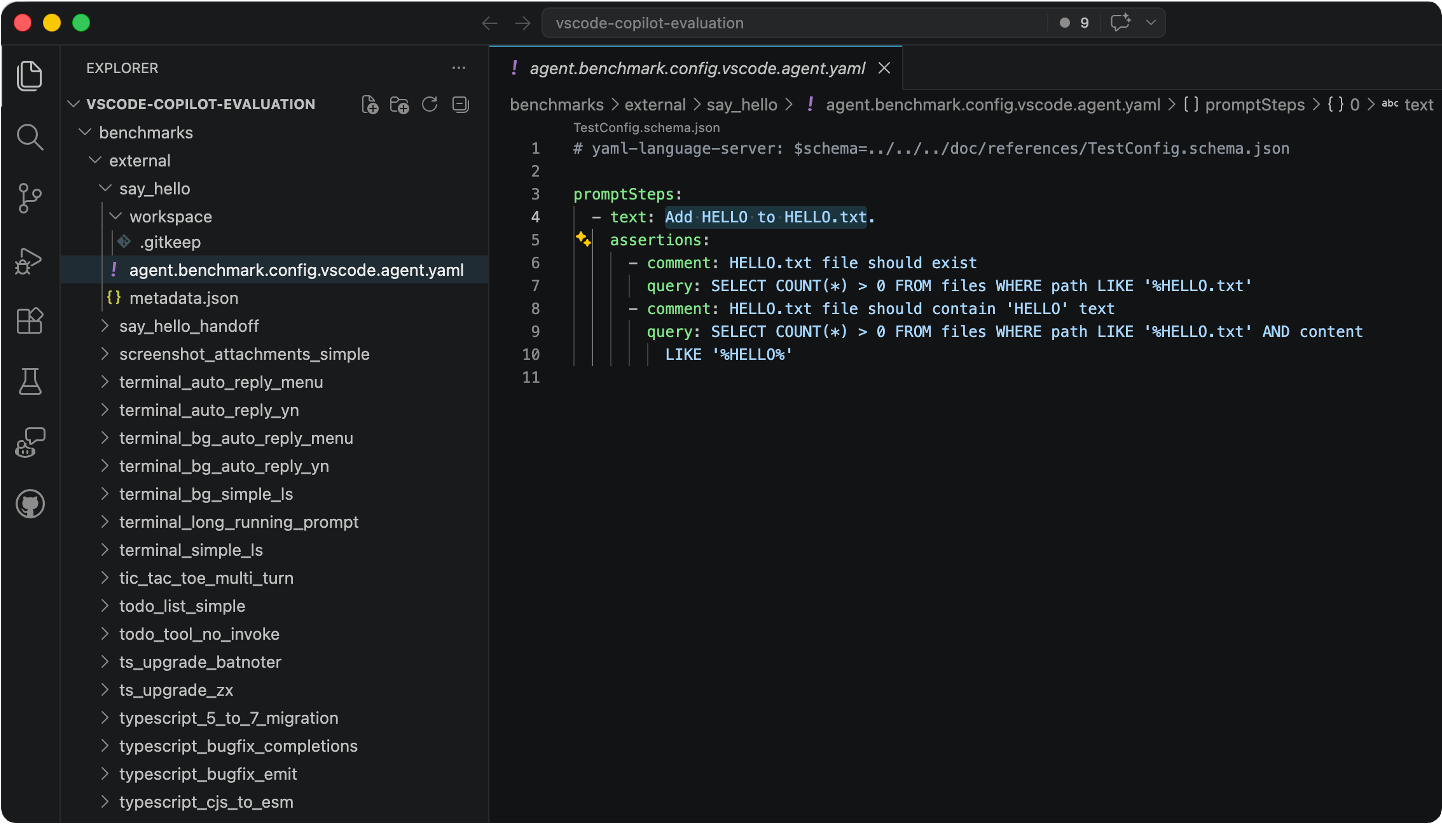Open the TestConfig.schema.json code lens link
This screenshot has height=824, width=1442.
647,128
